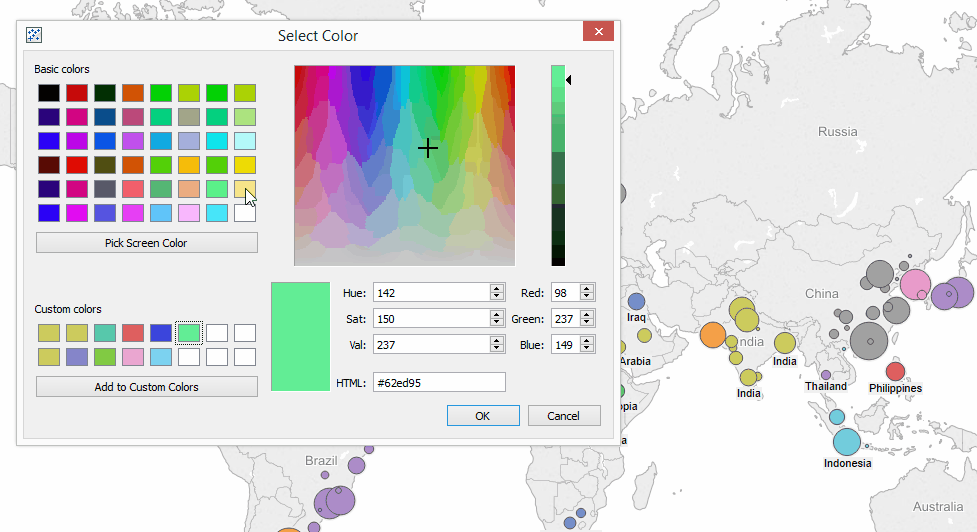Click the Sat input field

[x=432, y=318]
